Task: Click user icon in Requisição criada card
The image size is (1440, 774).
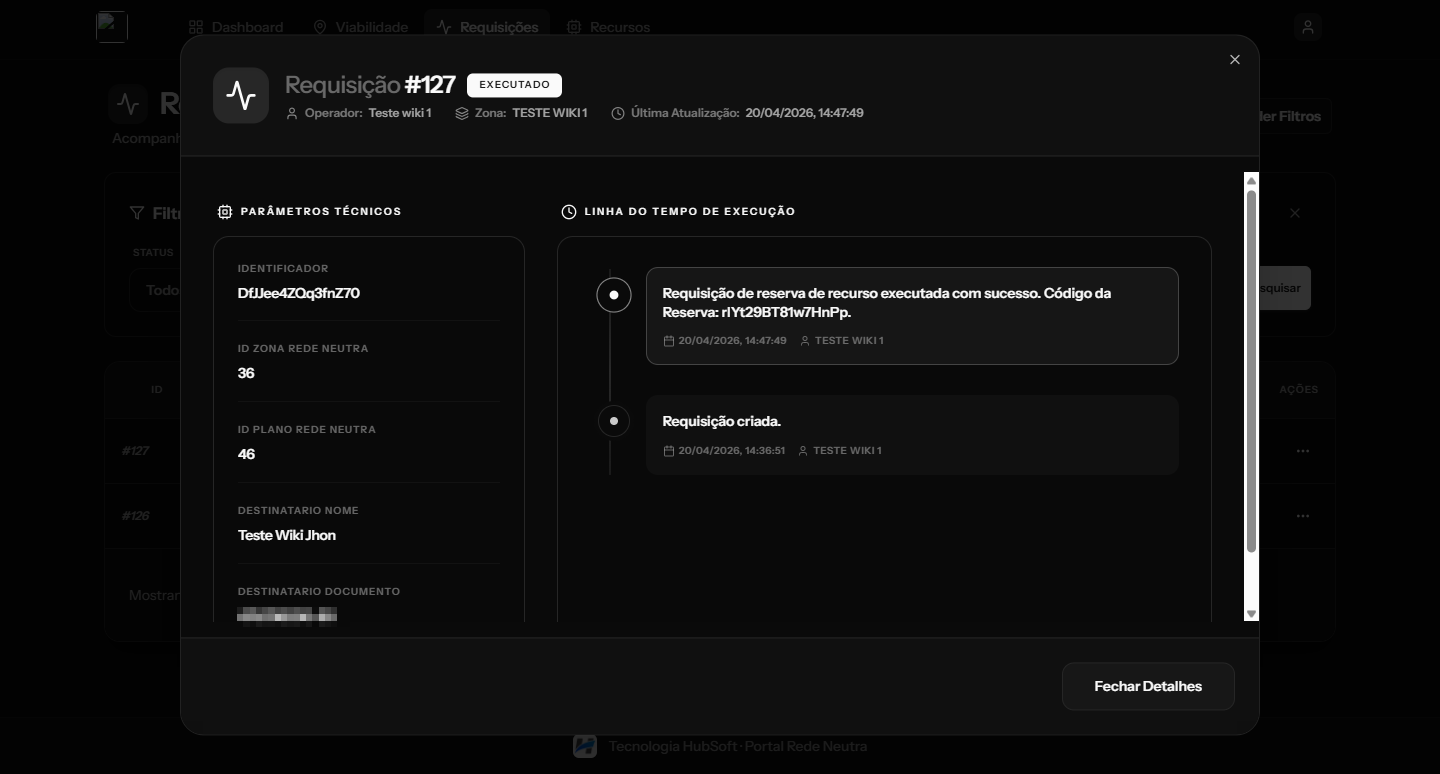Action: click(x=803, y=451)
